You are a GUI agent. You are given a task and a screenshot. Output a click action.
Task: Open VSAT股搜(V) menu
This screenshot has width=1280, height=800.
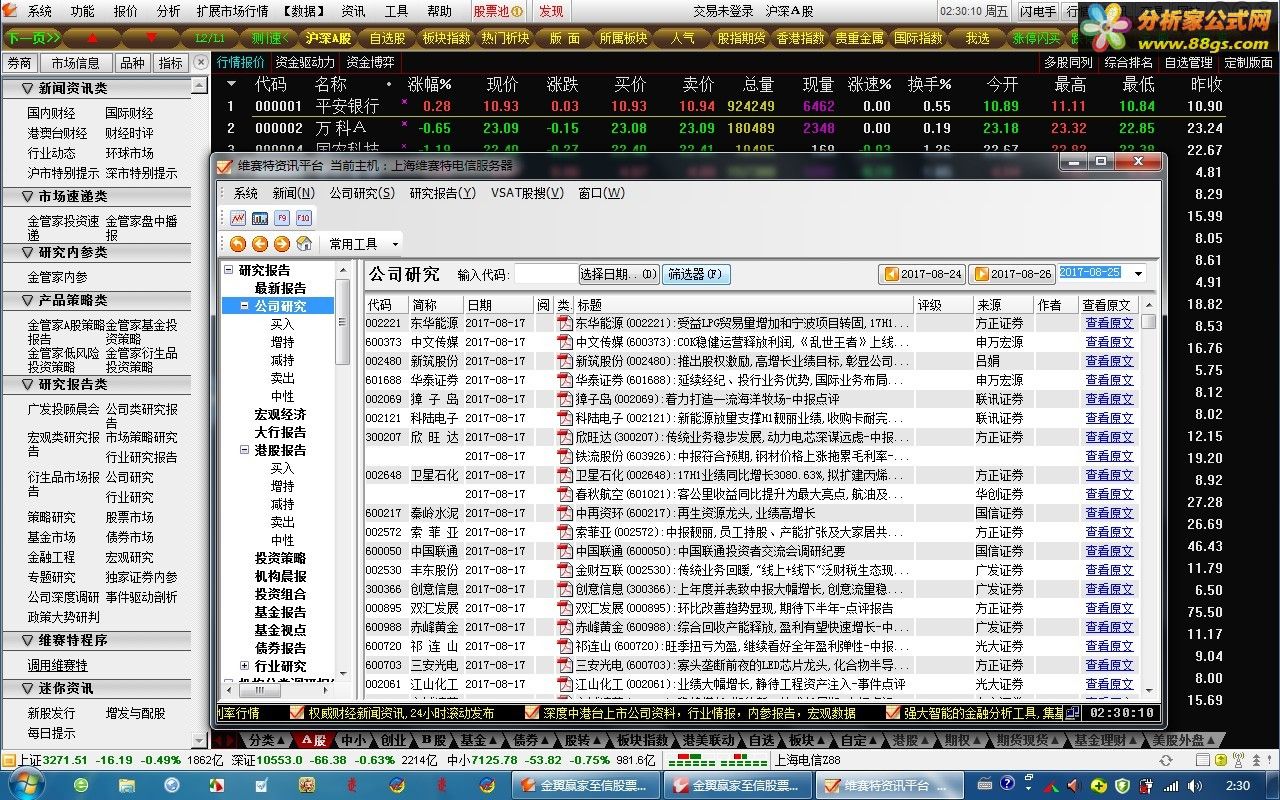click(527, 193)
